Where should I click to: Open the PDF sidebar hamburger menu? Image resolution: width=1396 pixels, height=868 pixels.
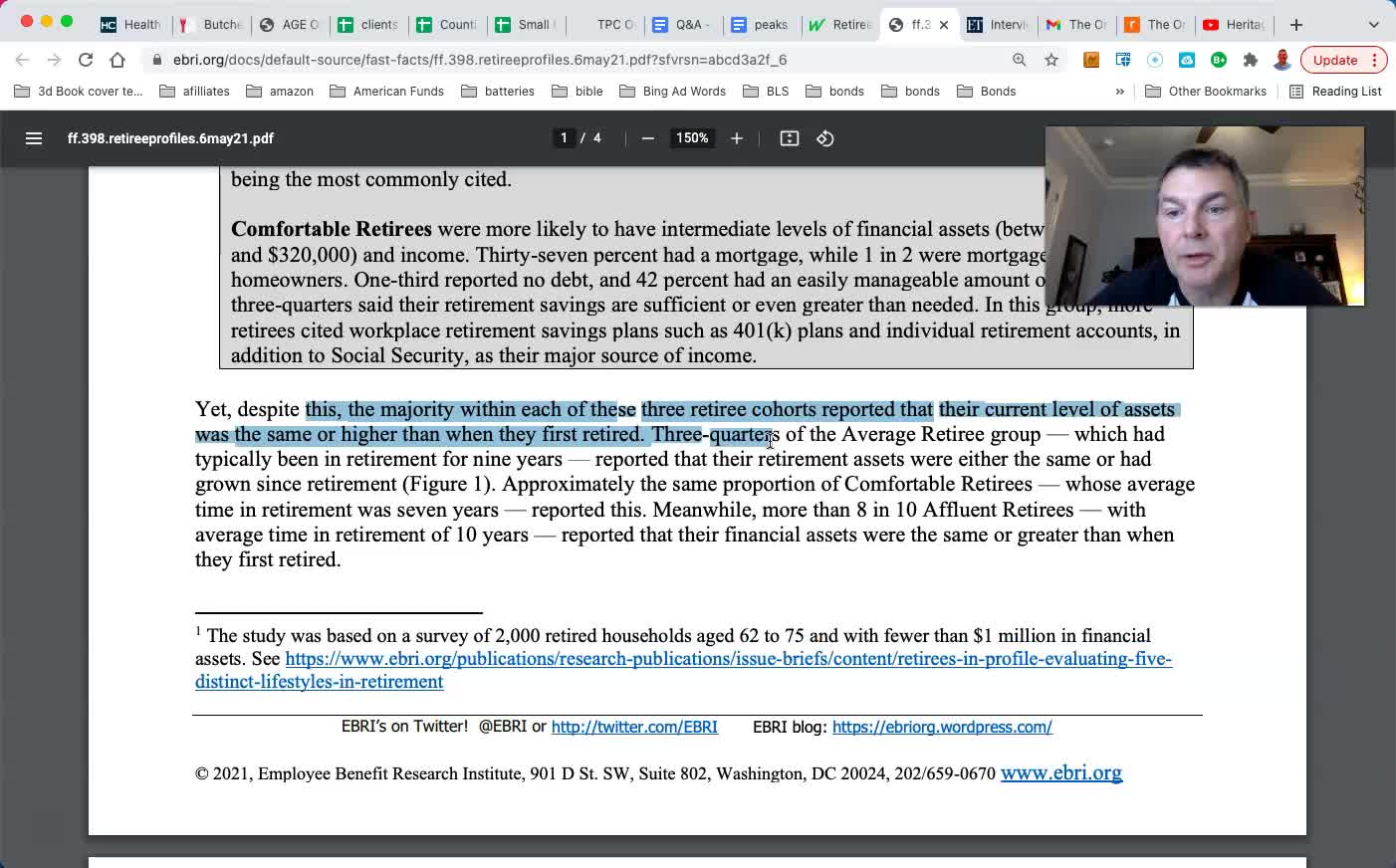point(34,138)
